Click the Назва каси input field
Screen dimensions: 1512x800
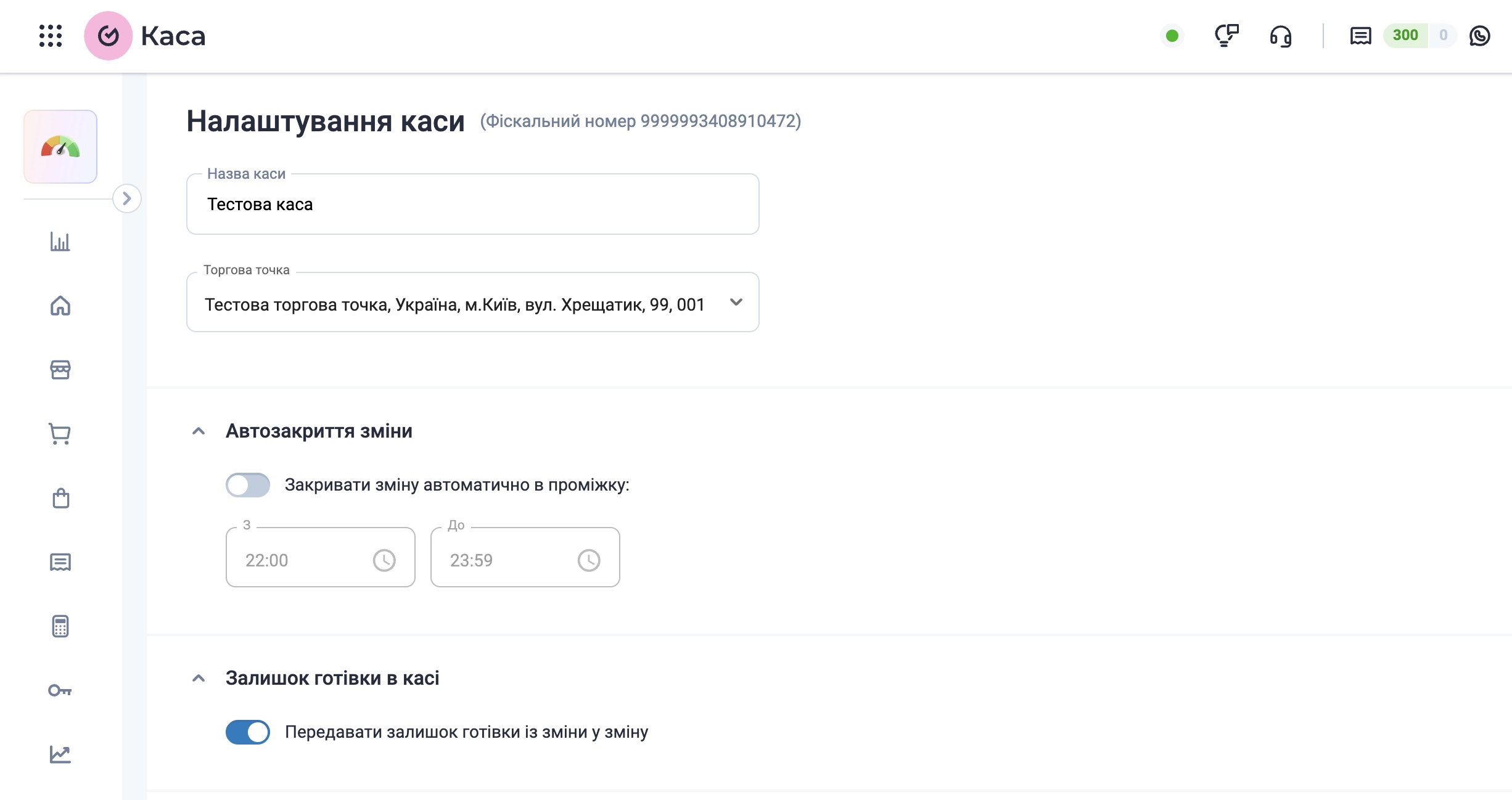(472, 205)
